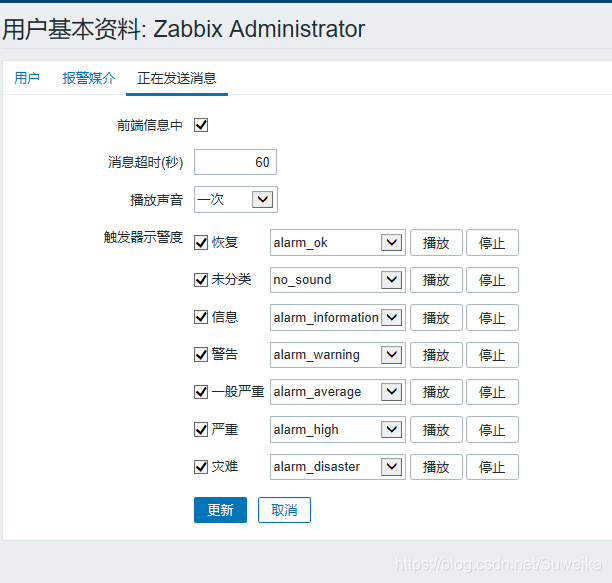Stop the alarm_warning sound

[492, 355]
